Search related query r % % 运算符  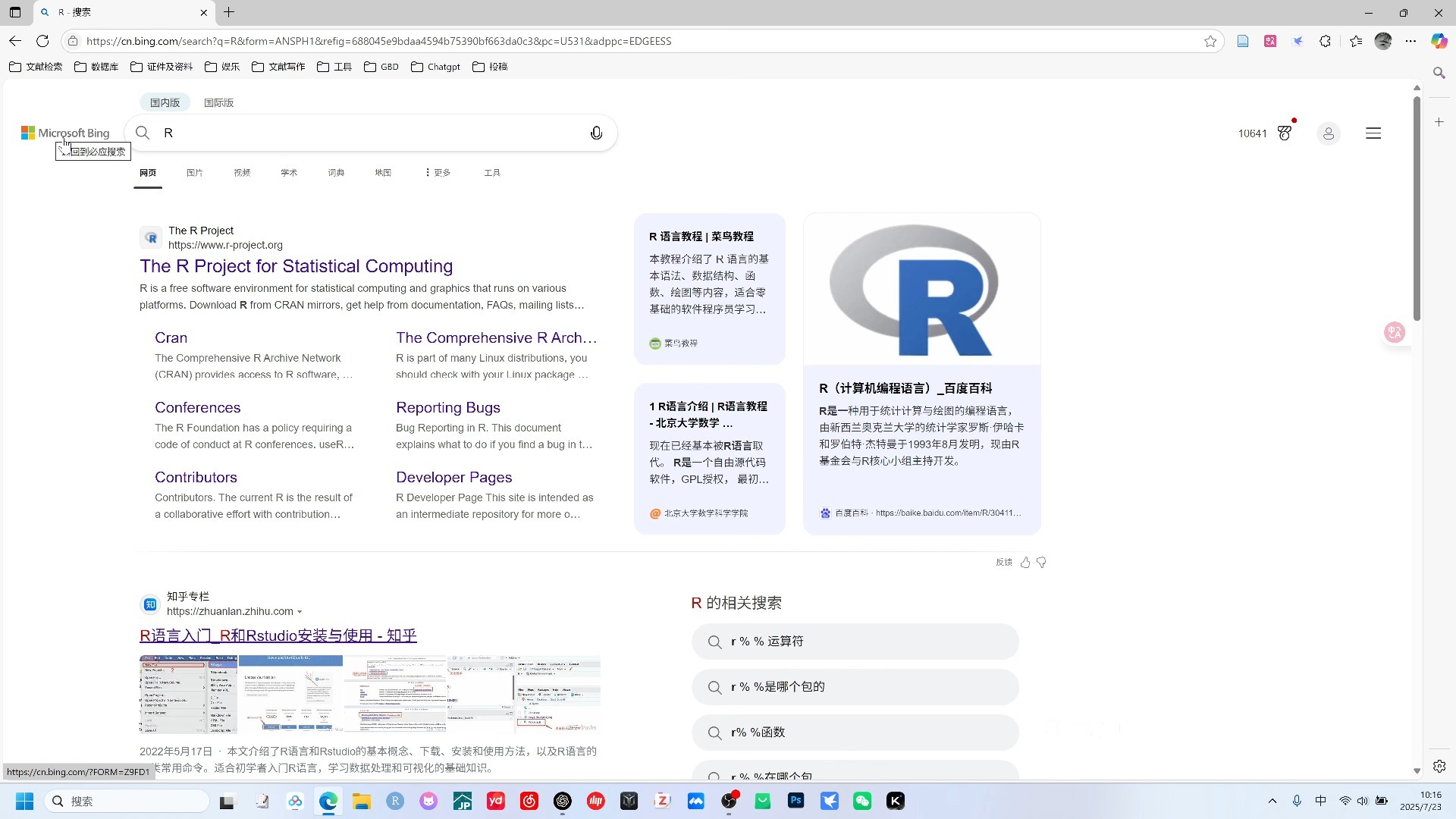pyautogui.click(x=855, y=642)
